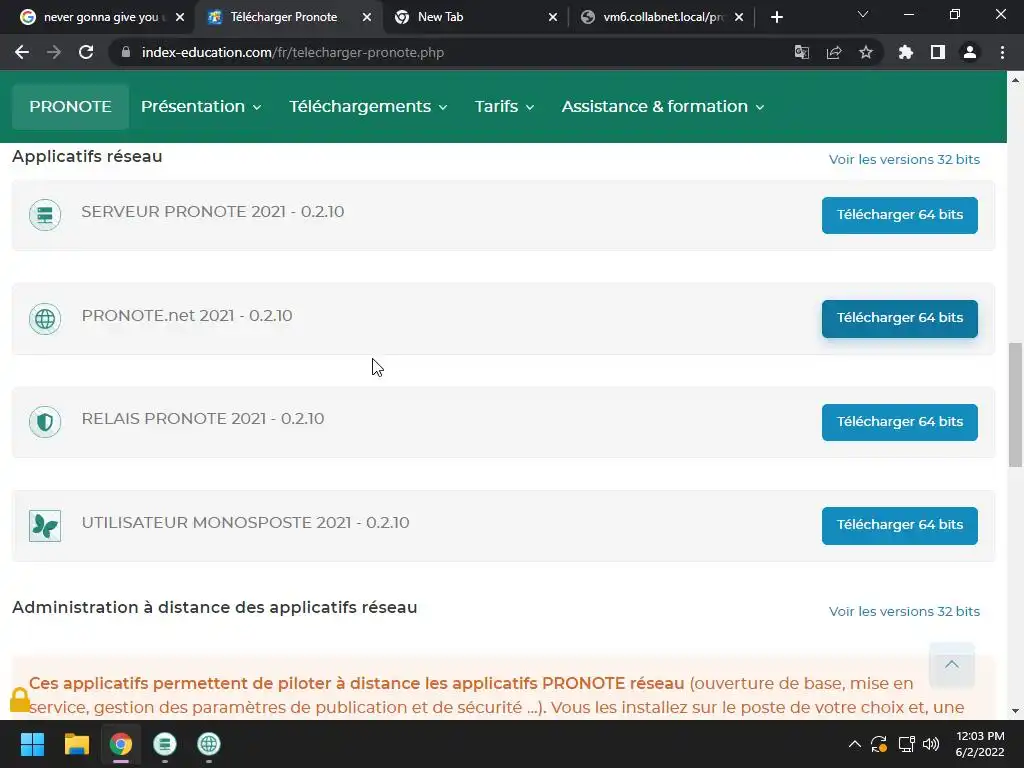This screenshot has width=1024, height=768.
Task: Click the network icon in tray
Action: (906, 744)
